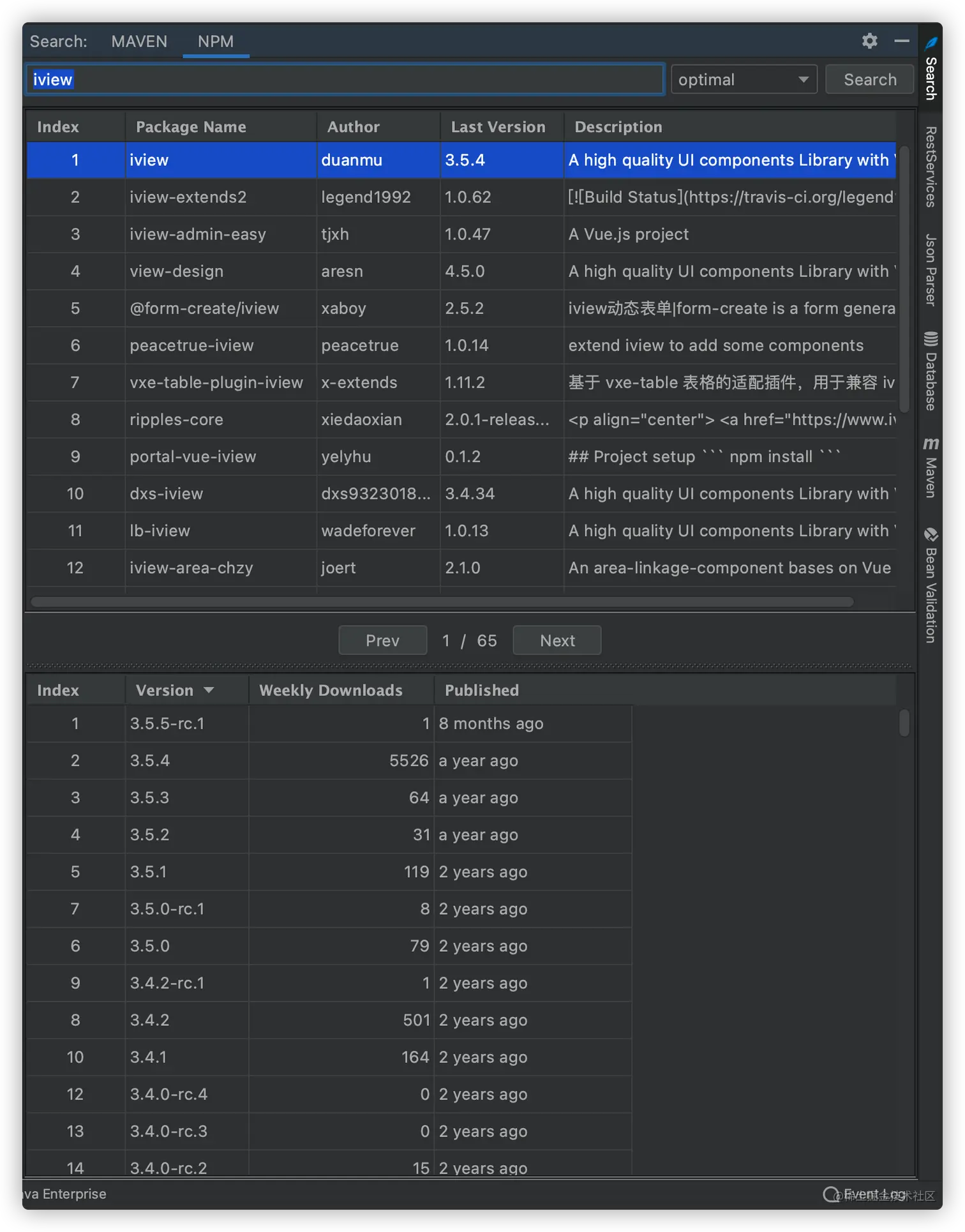Screen dimensions: 965x1232
Task: Click the versions table vertical scrollbar
Action: tap(904, 723)
